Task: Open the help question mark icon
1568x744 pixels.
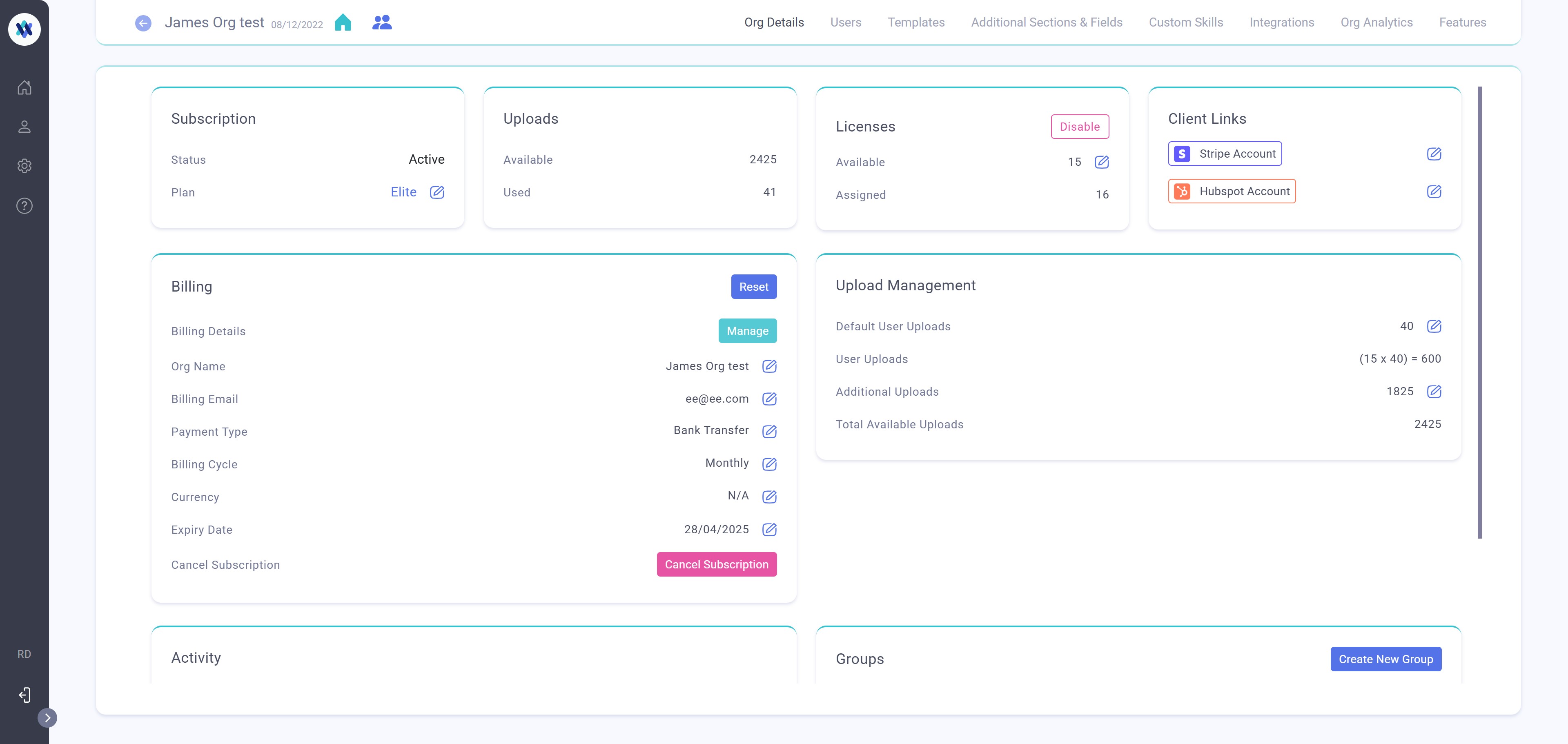Action: [24, 206]
